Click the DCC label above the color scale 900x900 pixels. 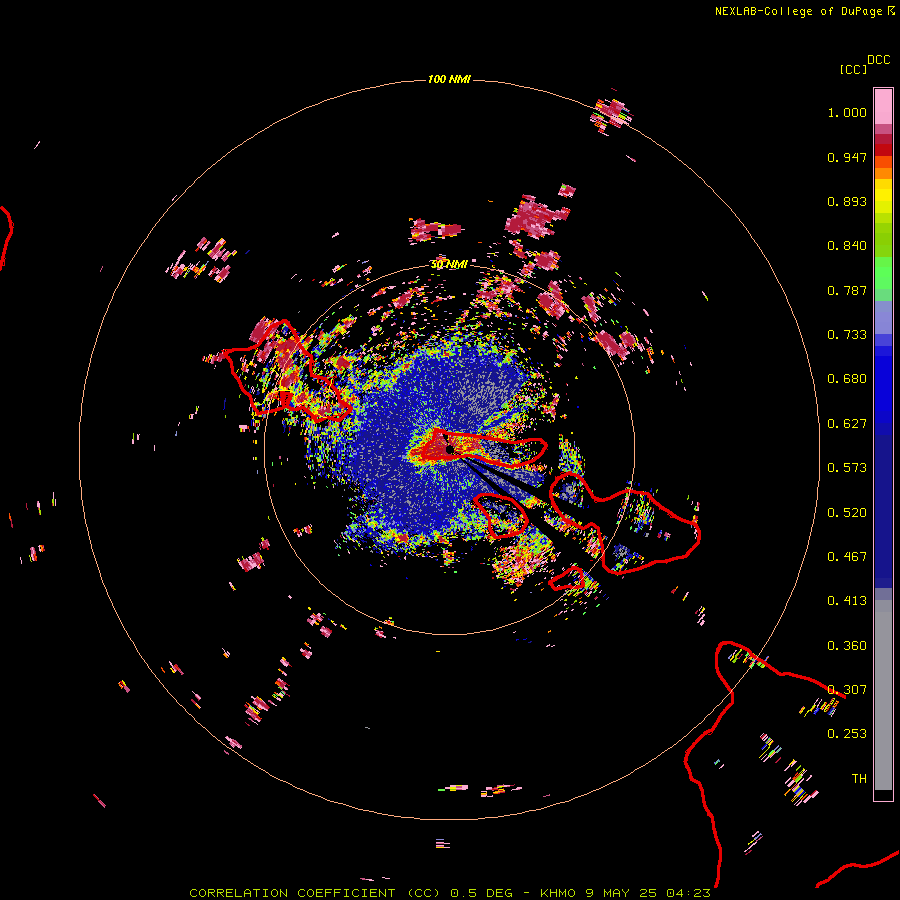(878, 60)
